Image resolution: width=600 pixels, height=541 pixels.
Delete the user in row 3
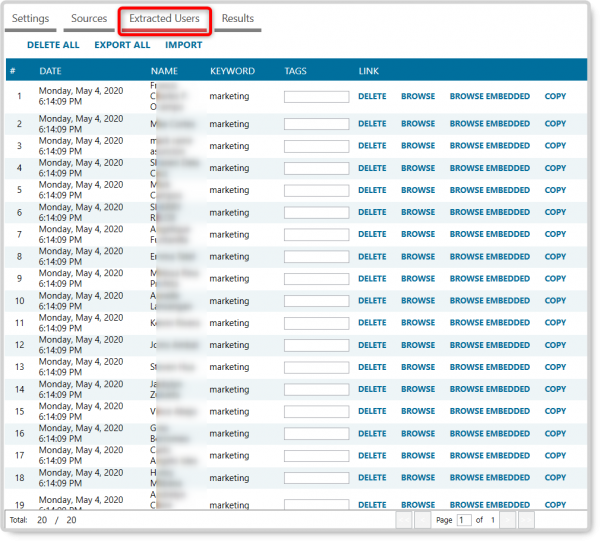click(372, 146)
